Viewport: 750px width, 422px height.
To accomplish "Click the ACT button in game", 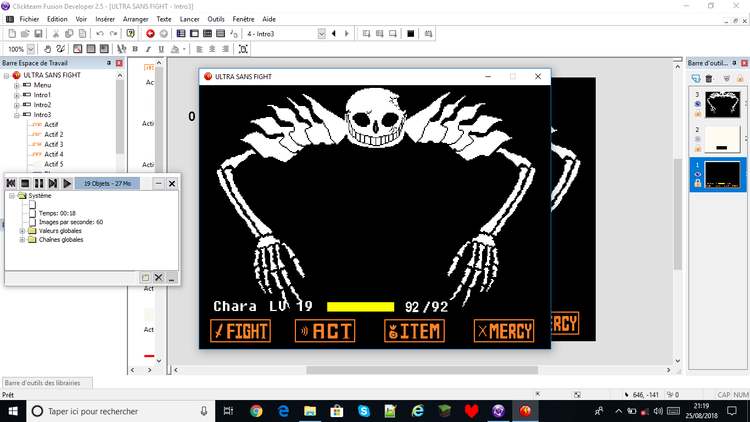I will 325,331.
